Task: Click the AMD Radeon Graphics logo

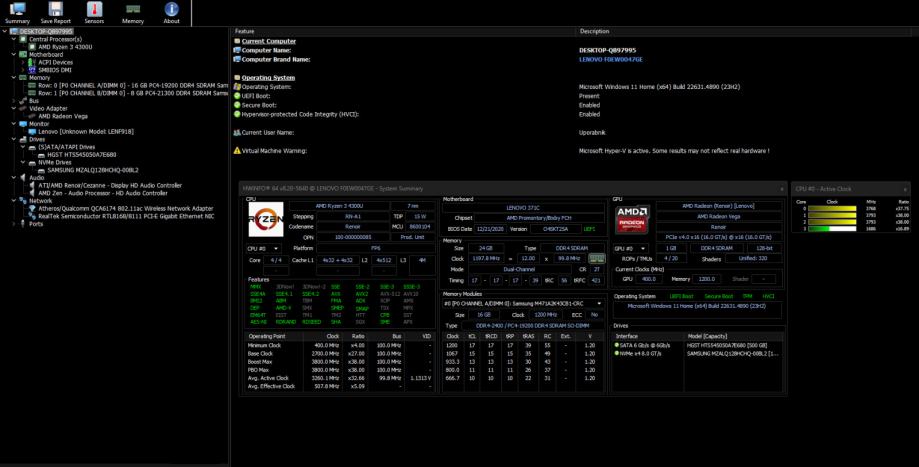Action: pyautogui.click(x=631, y=219)
